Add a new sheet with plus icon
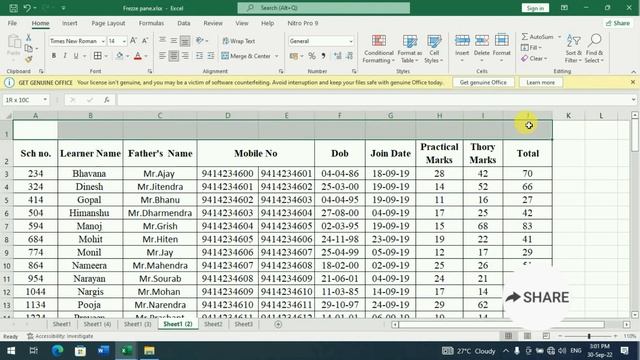 (278, 324)
